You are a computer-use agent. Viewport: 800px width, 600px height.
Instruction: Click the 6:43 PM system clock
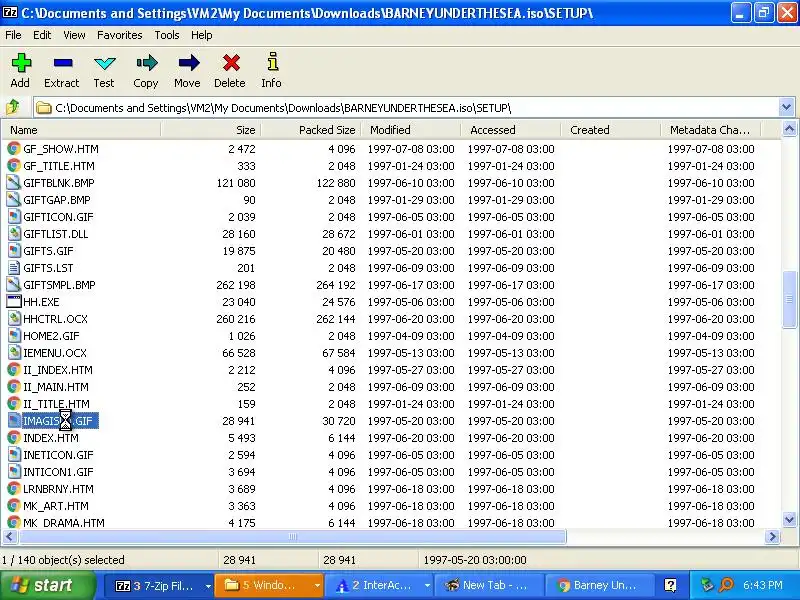[763, 585]
